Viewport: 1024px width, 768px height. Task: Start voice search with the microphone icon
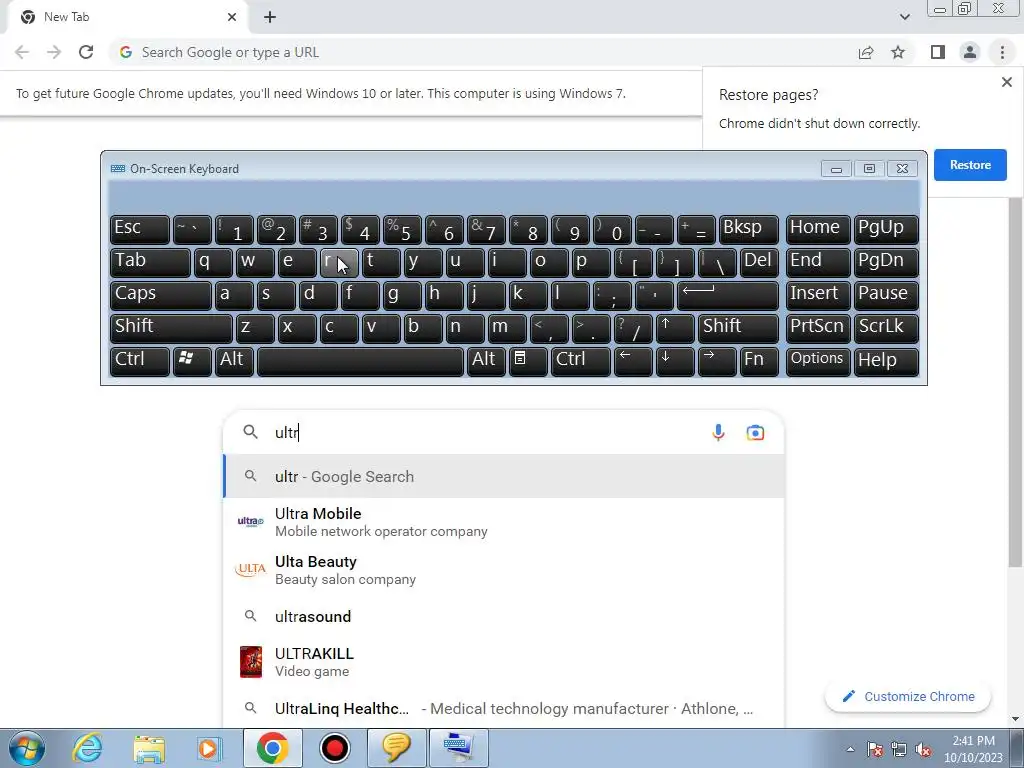tap(718, 432)
